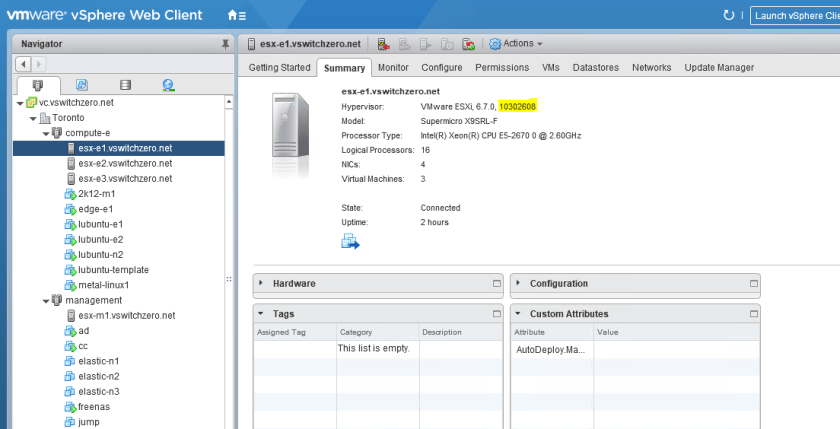Image resolution: width=840 pixels, height=429 pixels.
Task: Select the lubuntu-template VM in tree
Action: [x=112, y=270]
